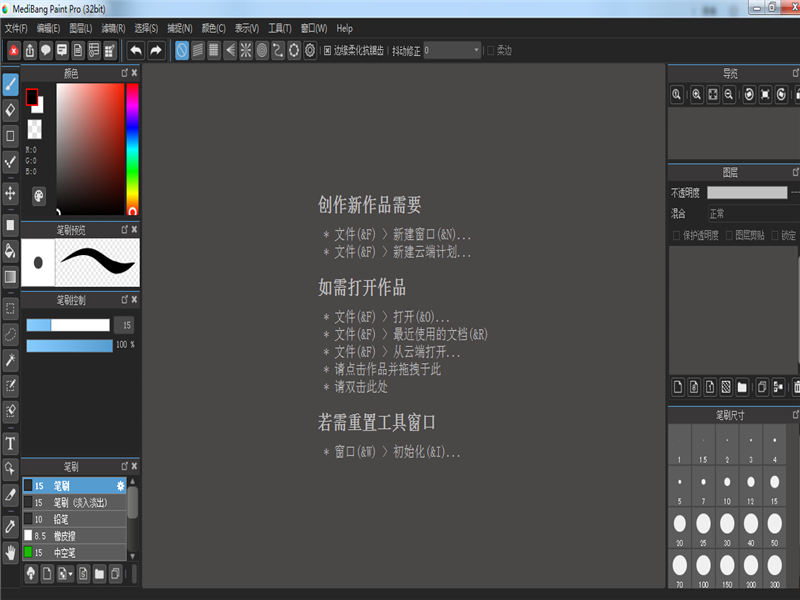Open the 编辑(E) menu
The height and width of the screenshot is (600, 800).
tap(48, 29)
